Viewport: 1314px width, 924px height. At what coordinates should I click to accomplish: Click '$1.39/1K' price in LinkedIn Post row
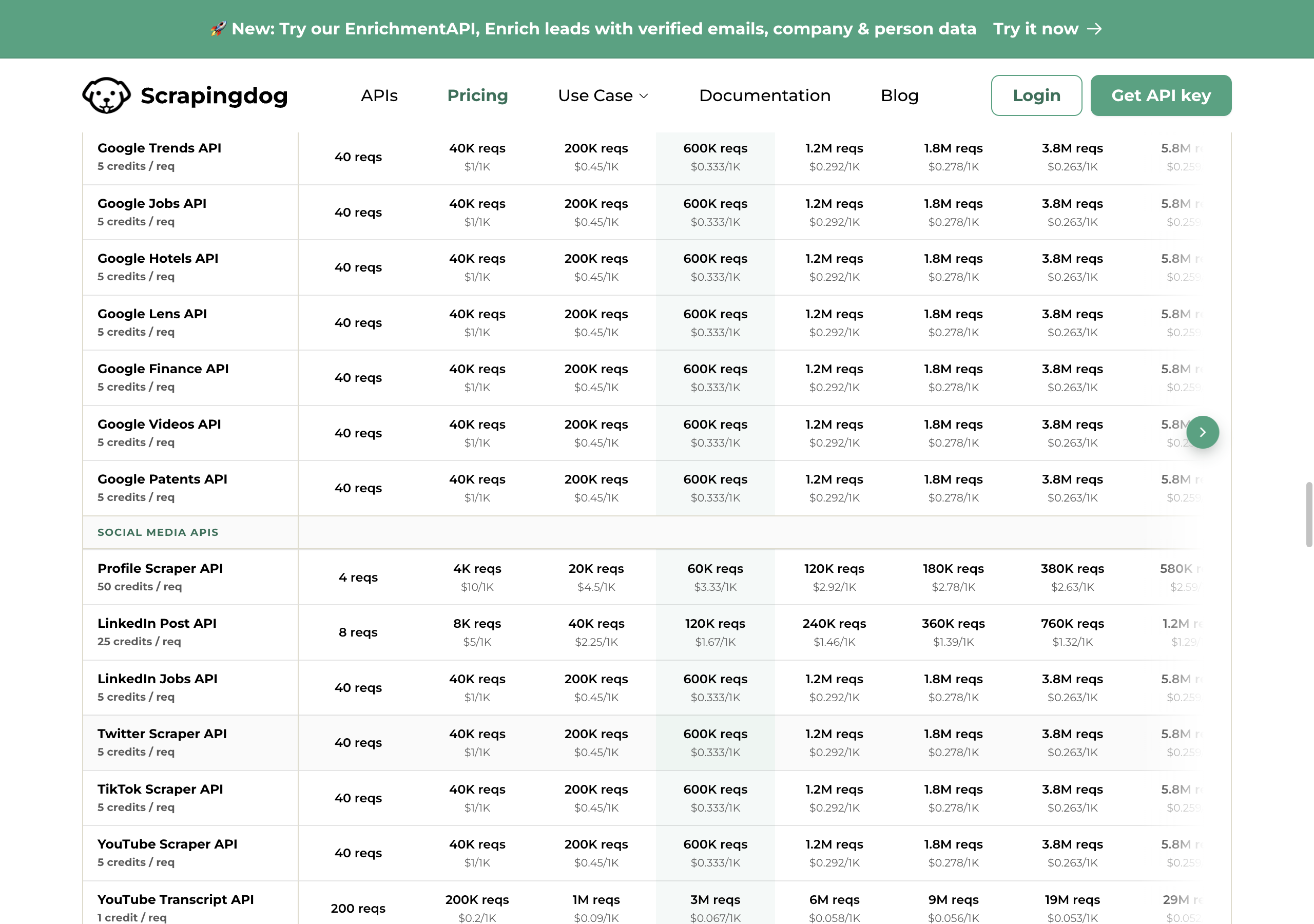(x=954, y=642)
